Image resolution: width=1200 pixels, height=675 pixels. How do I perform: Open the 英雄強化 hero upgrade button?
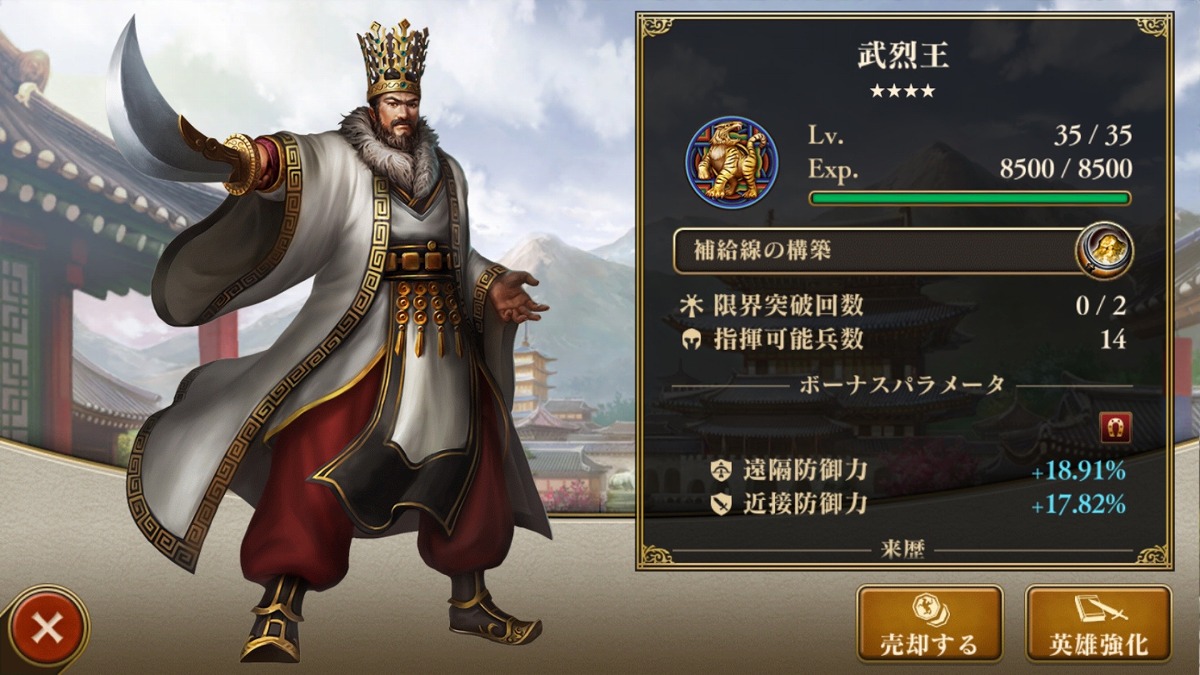click(1098, 623)
